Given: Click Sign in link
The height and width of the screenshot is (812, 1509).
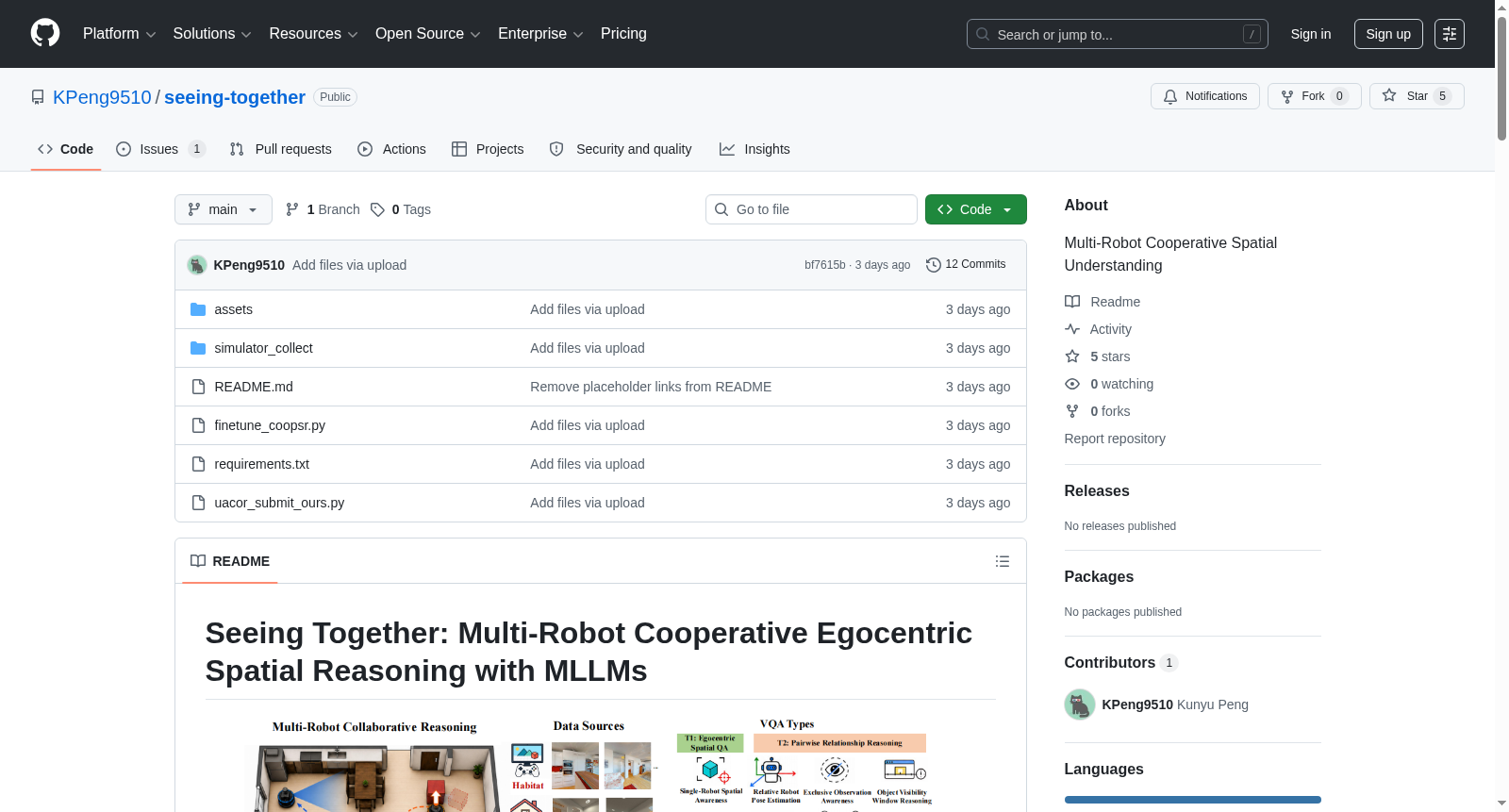Looking at the screenshot, I should point(1311,34).
